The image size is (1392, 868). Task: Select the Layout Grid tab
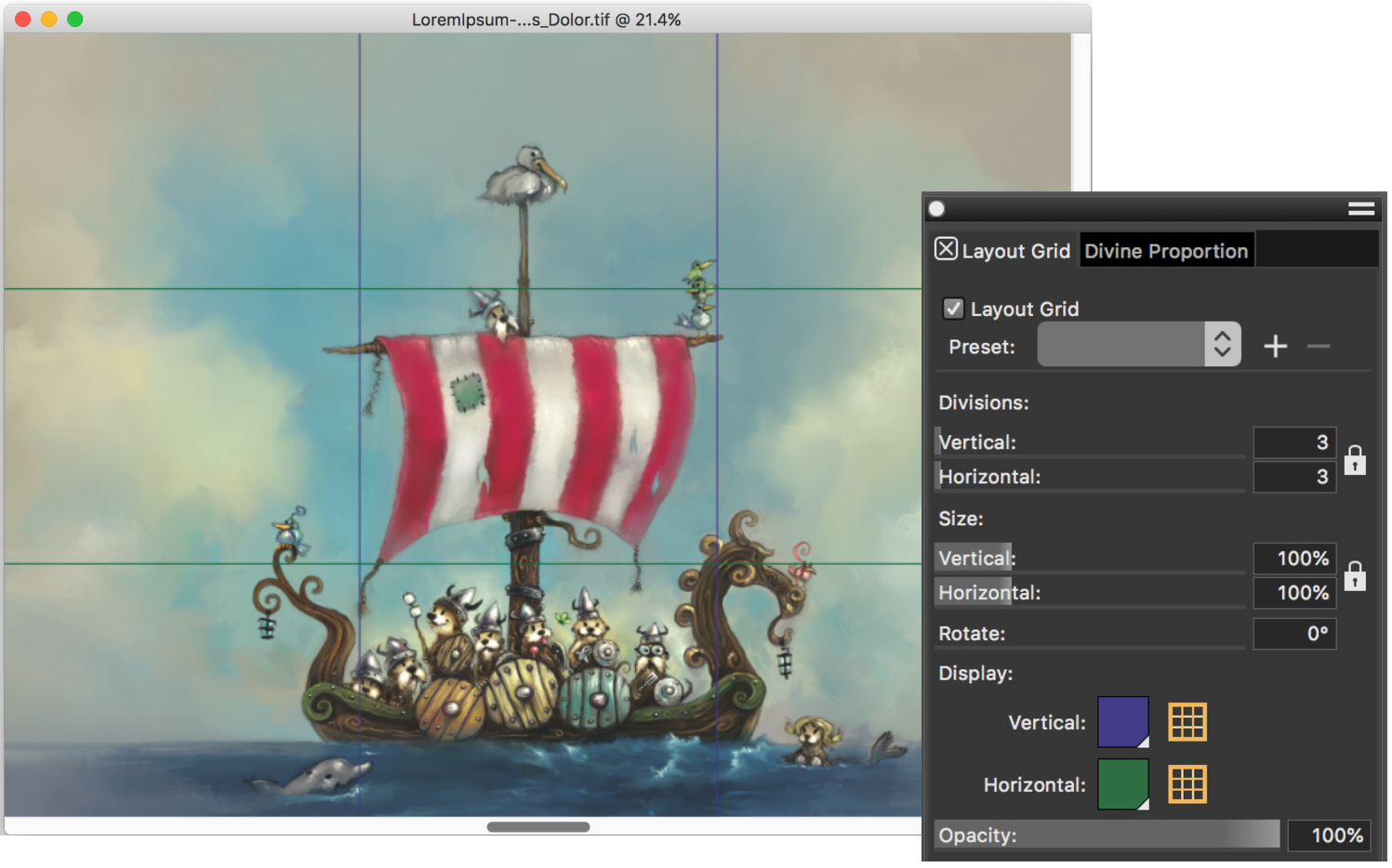coord(1015,251)
